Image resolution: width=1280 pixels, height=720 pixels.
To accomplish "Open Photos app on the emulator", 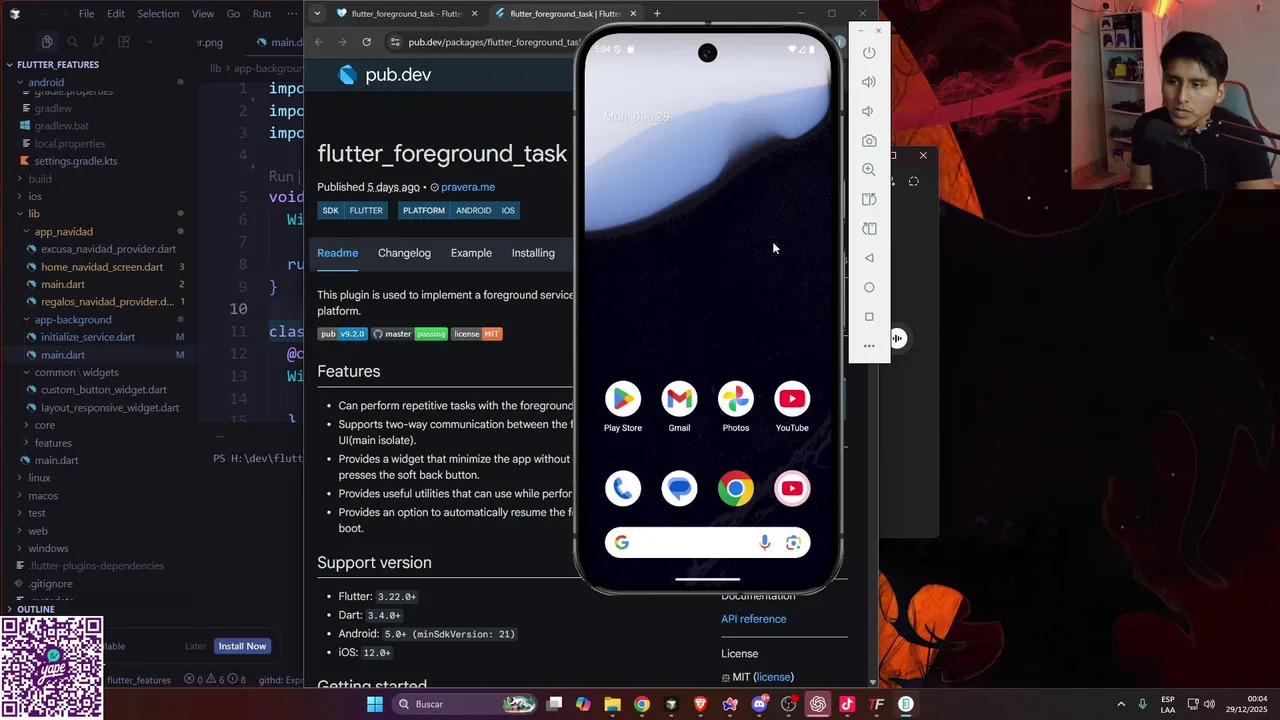I will 736,399.
